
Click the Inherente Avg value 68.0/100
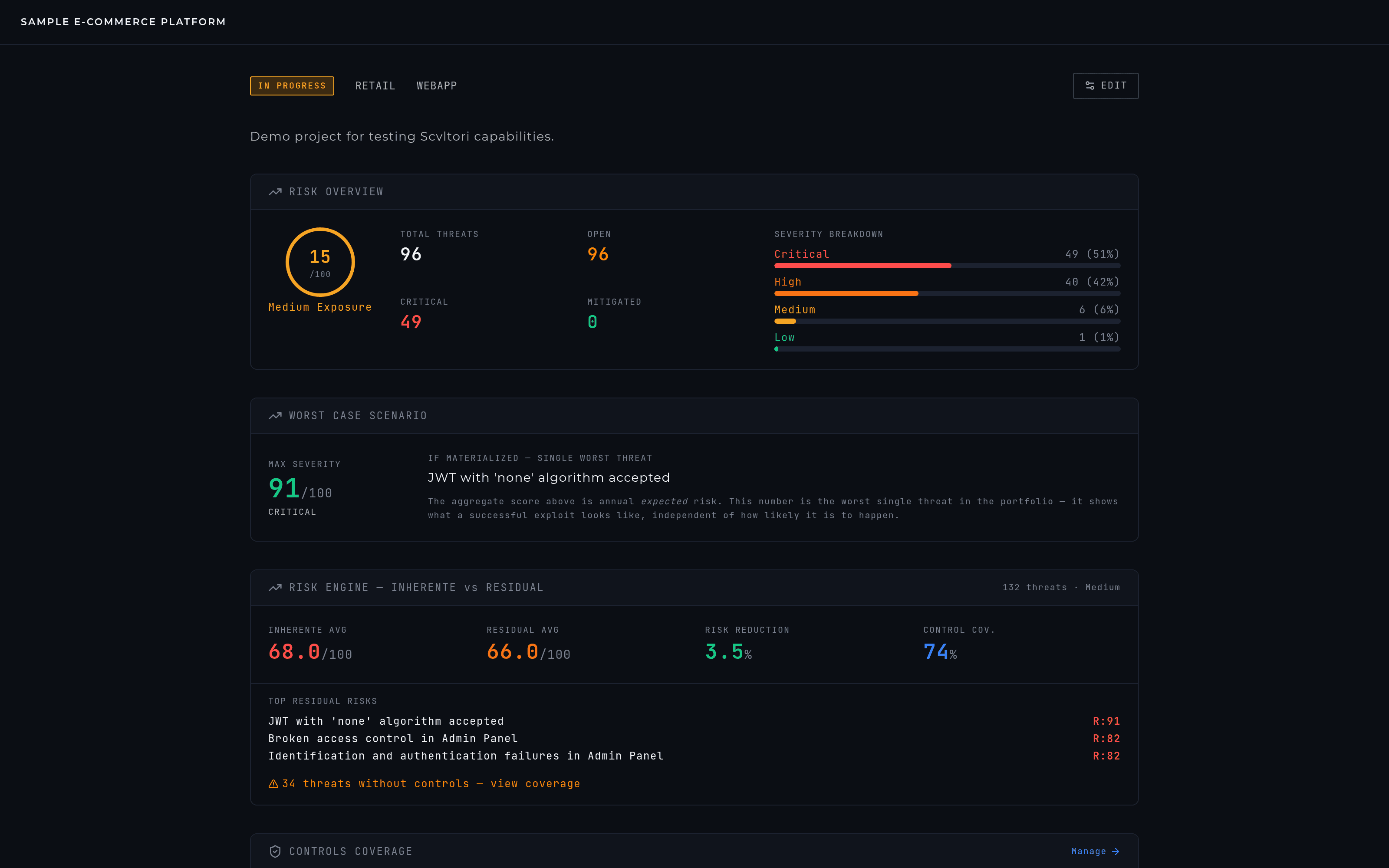[310, 652]
